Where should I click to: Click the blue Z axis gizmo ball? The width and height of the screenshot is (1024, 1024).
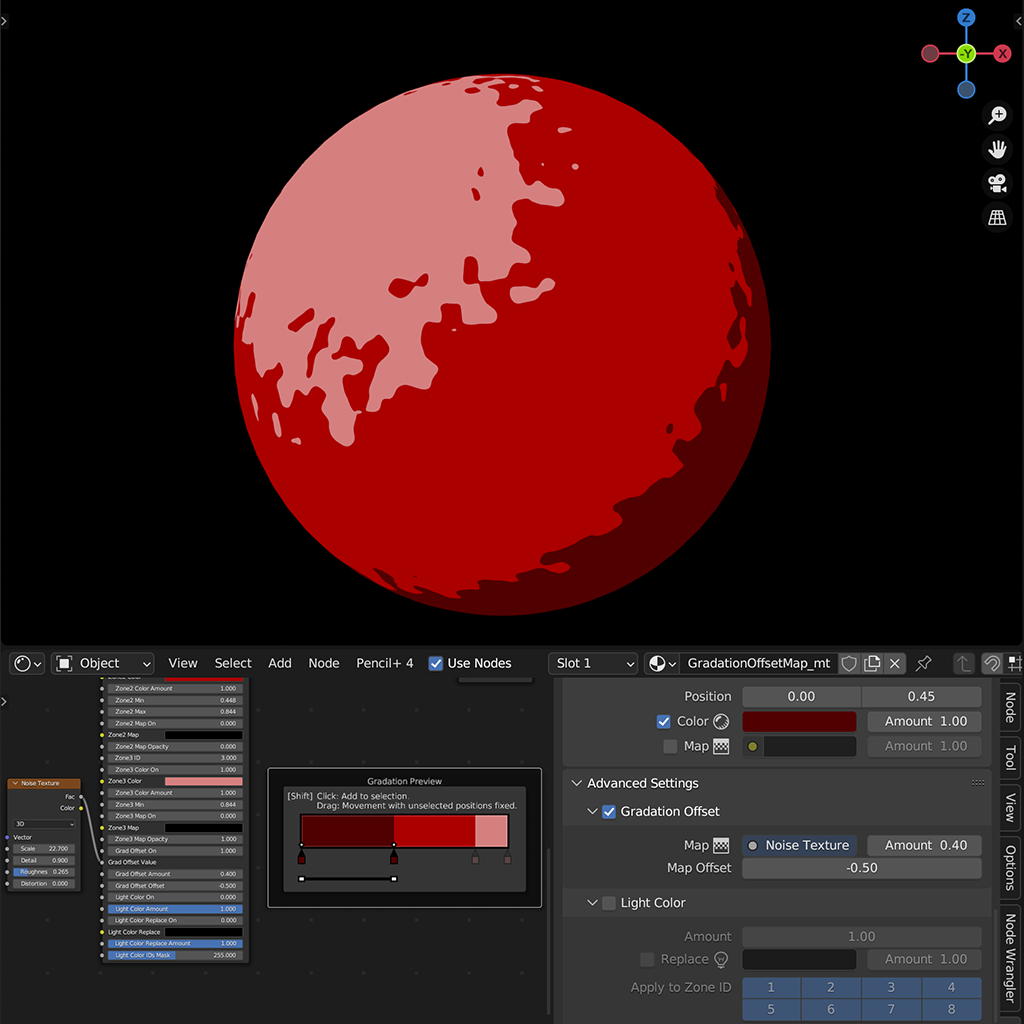(x=966, y=18)
